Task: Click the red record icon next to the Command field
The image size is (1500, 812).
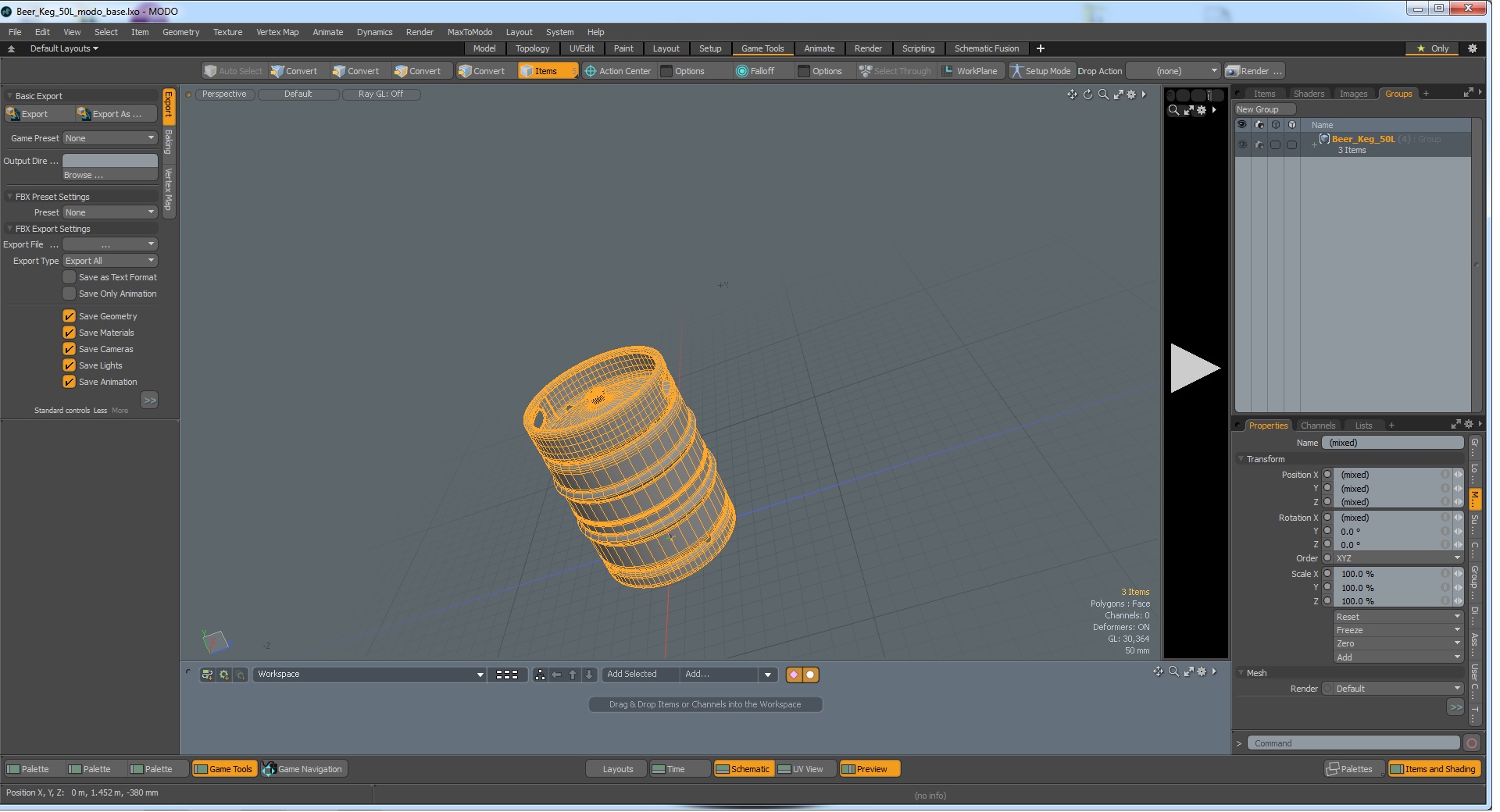Action: [1472, 743]
